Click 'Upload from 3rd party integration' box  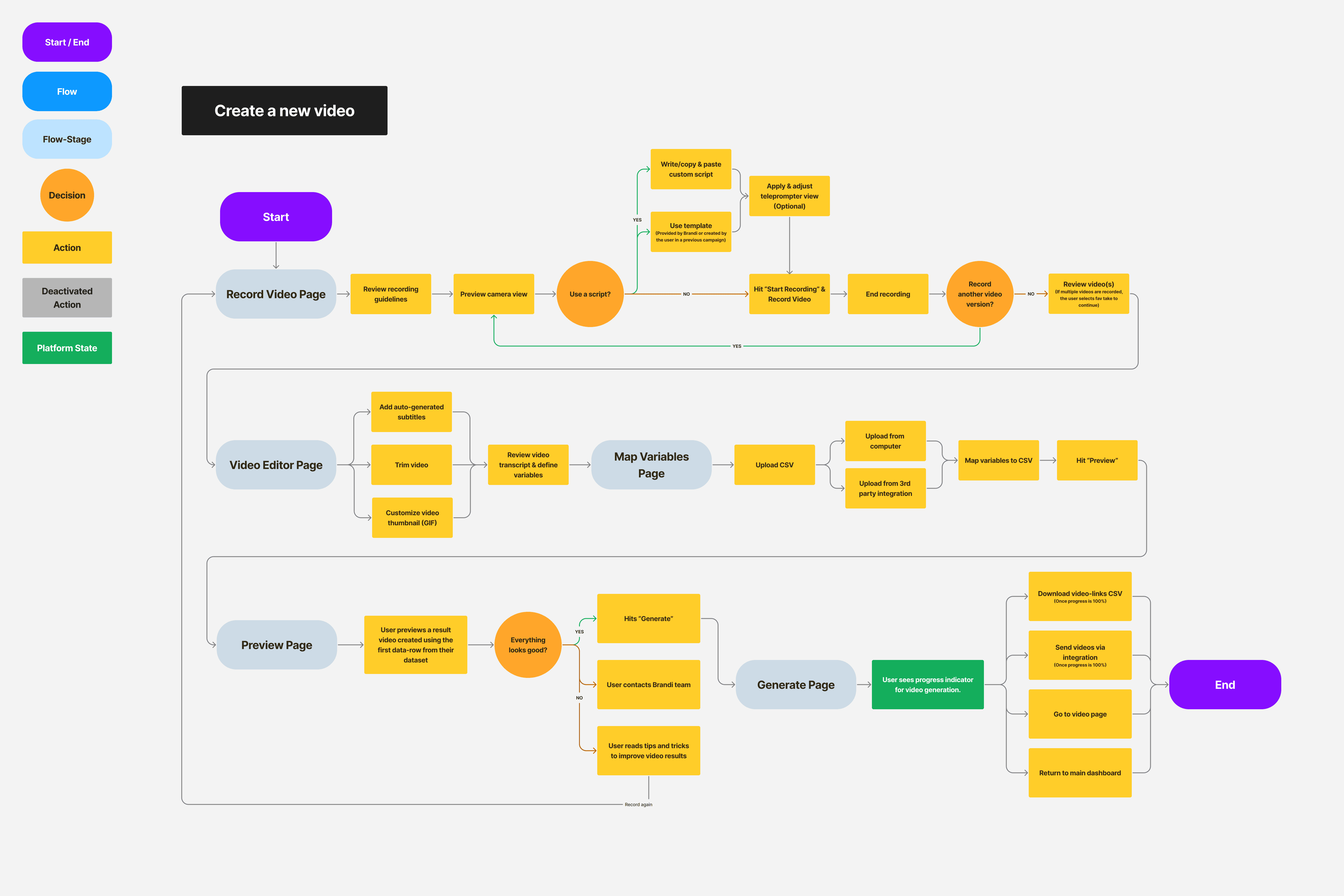[x=885, y=488]
